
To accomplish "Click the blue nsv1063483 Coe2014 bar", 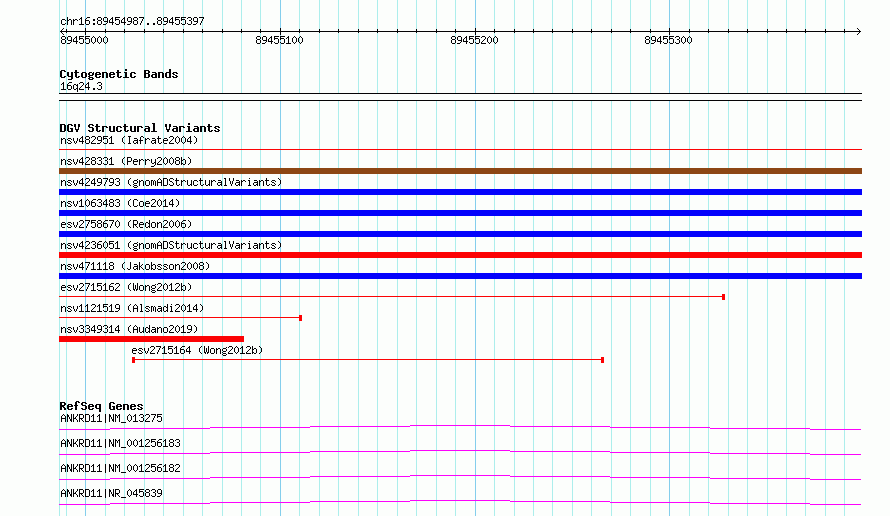I will tap(460, 213).
